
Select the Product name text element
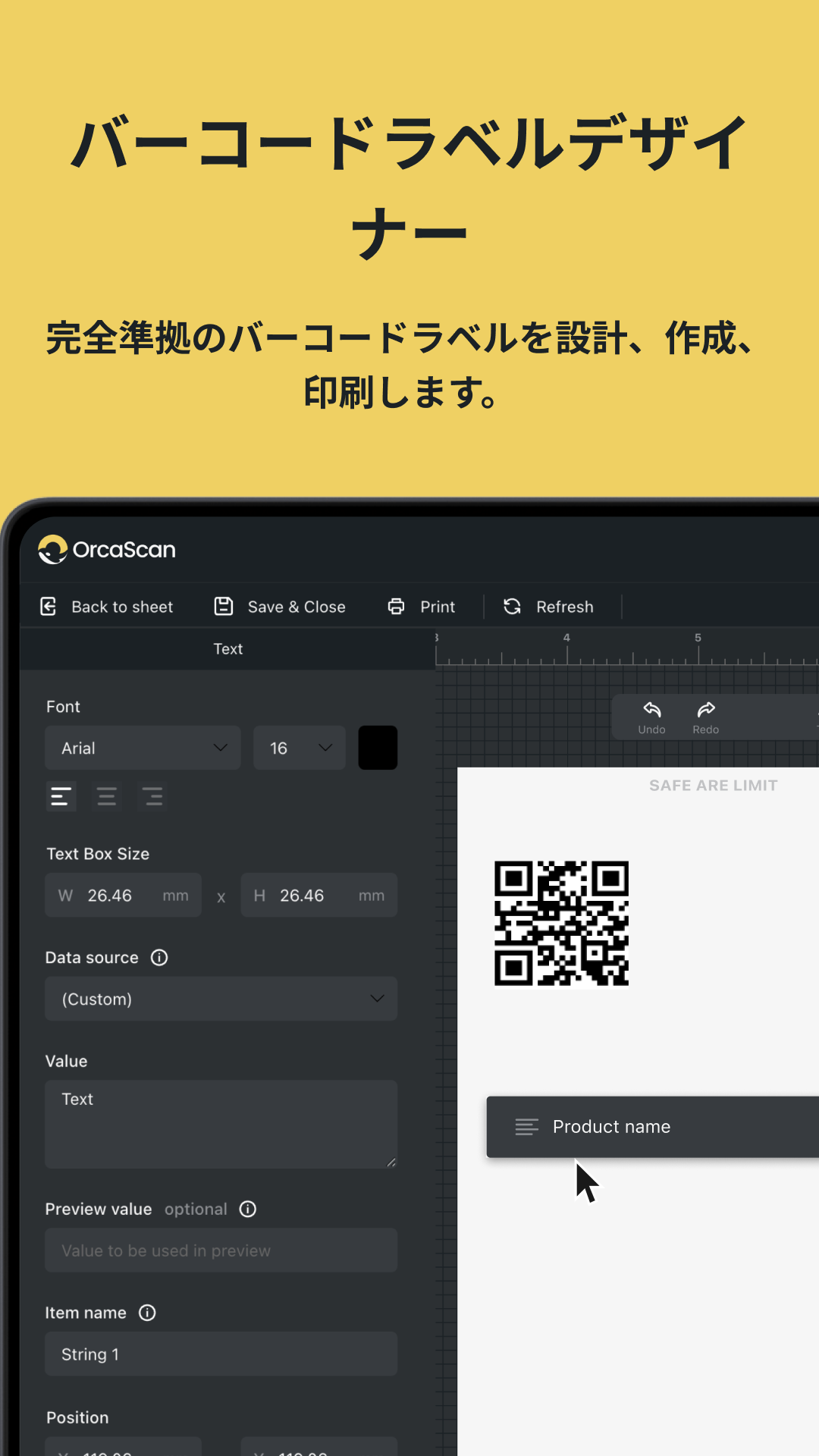click(653, 1127)
